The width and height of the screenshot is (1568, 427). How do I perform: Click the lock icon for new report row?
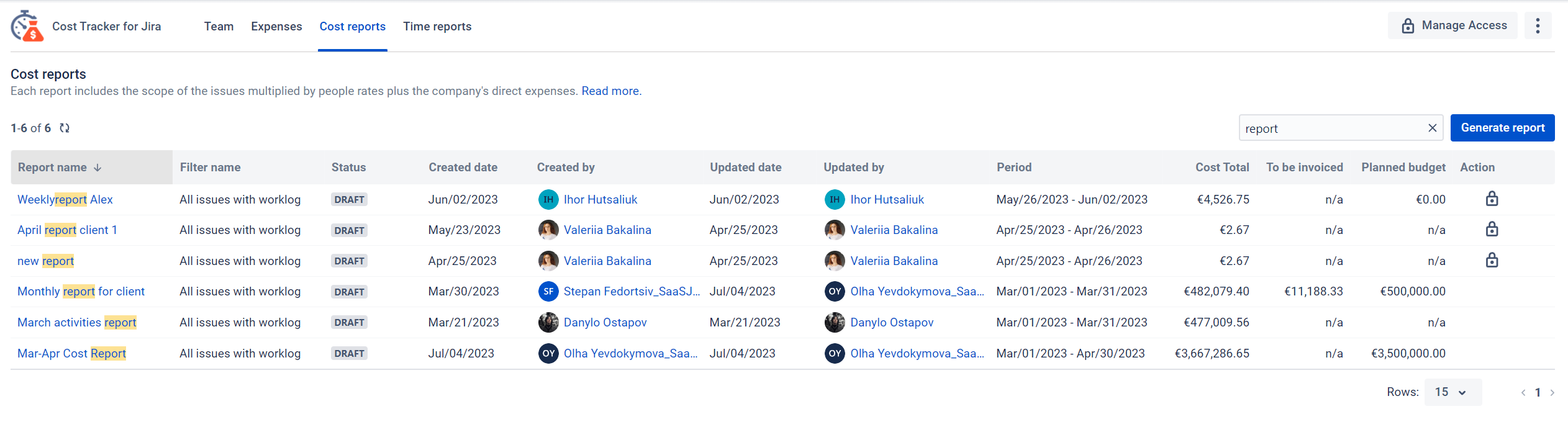(1492, 261)
